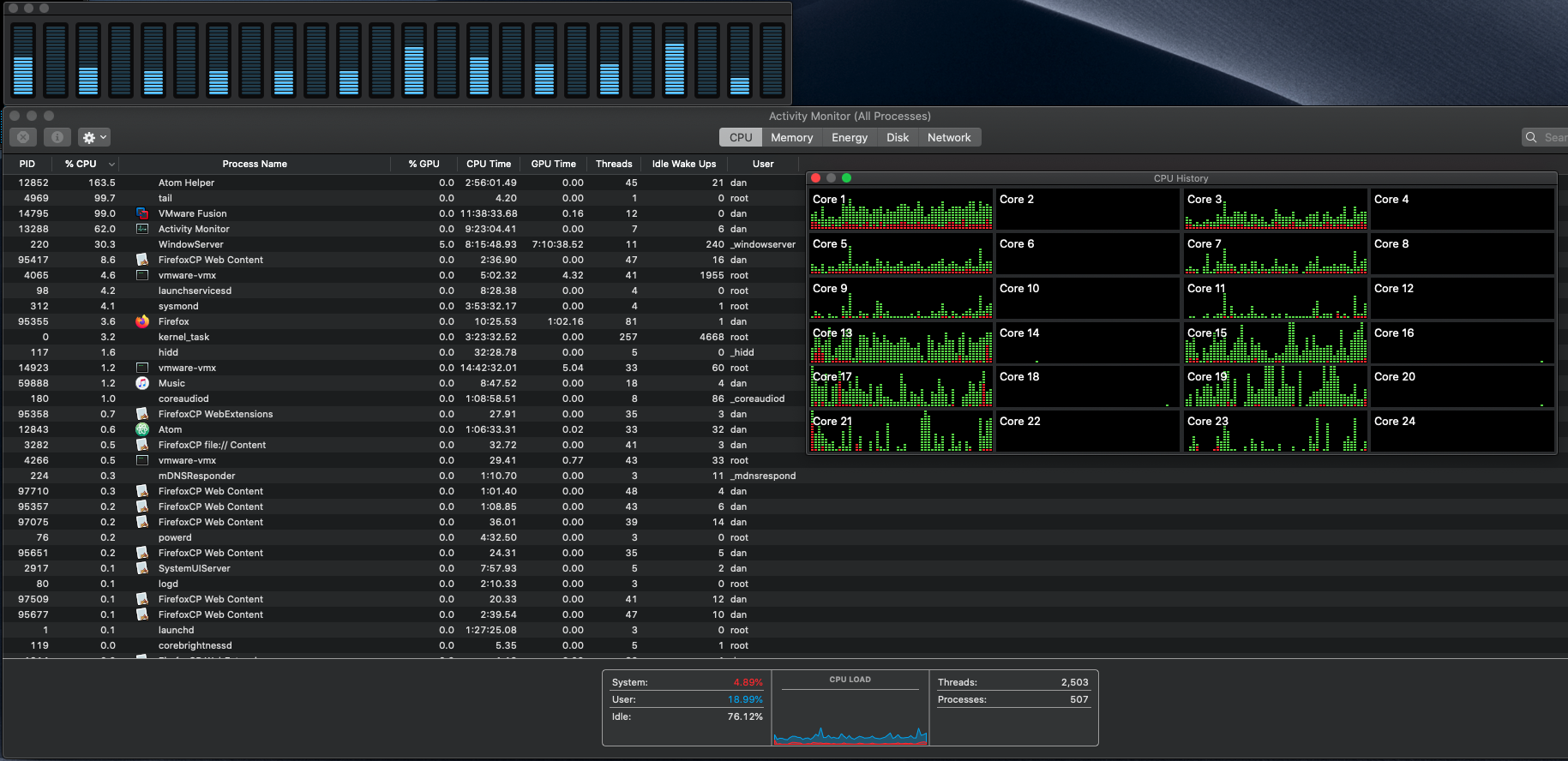The image size is (1568, 761).
Task: Click the vmware-vmx icon for PID 4266
Action: pyautogui.click(x=142, y=460)
